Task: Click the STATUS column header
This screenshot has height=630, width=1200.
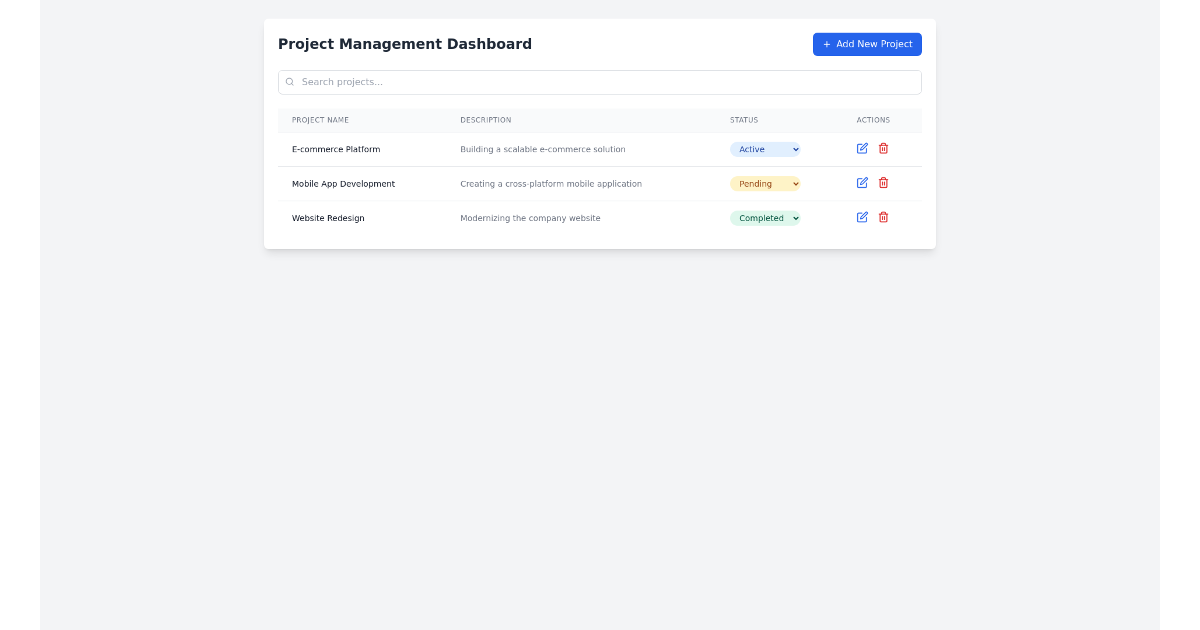Action: pyautogui.click(x=744, y=119)
